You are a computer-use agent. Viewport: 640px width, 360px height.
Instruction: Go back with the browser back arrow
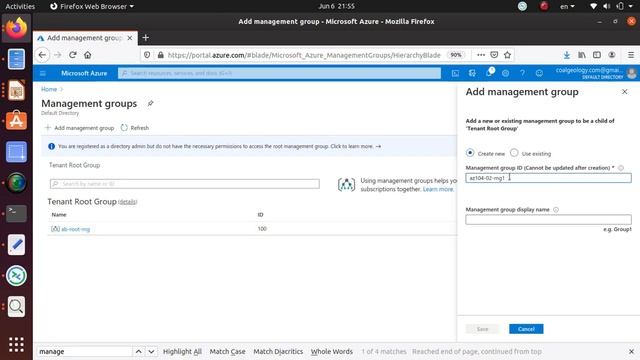click(42, 55)
